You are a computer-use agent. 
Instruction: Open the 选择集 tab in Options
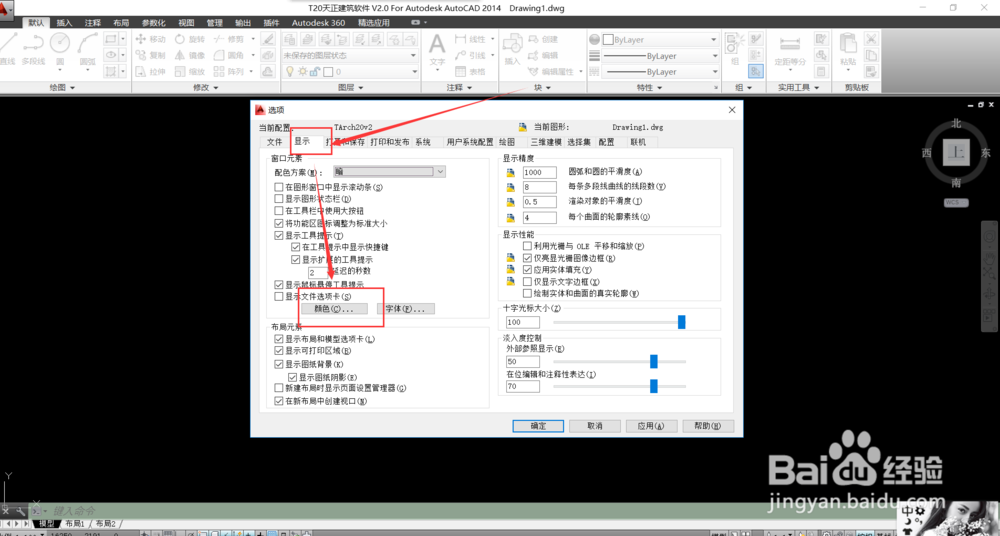click(579, 142)
